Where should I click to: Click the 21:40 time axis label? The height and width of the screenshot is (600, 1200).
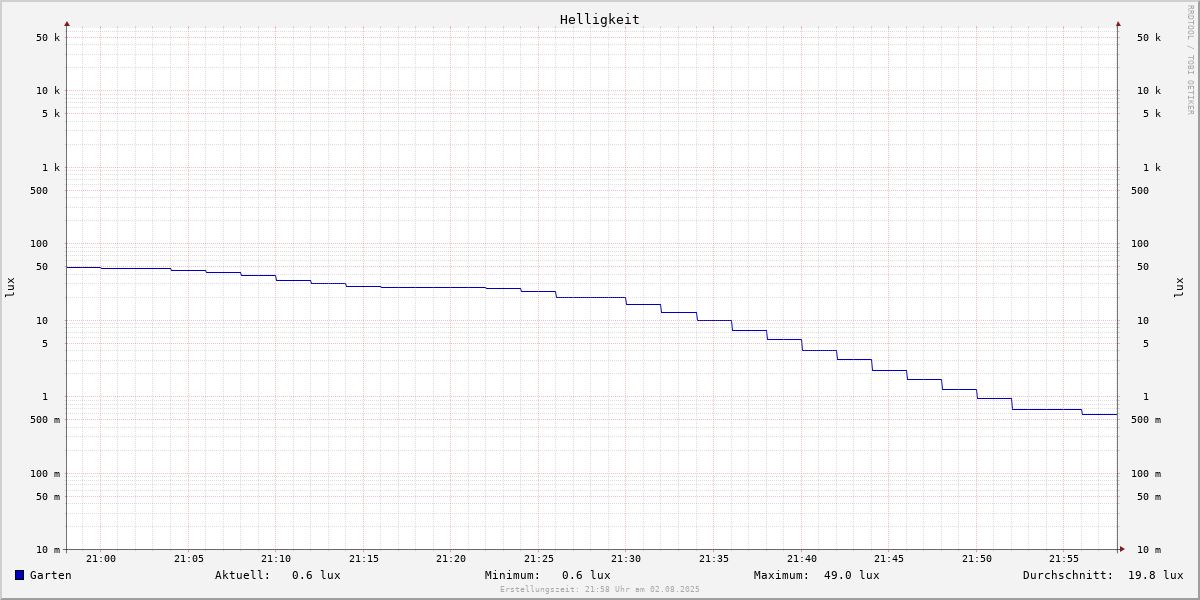(x=802, y=559)
